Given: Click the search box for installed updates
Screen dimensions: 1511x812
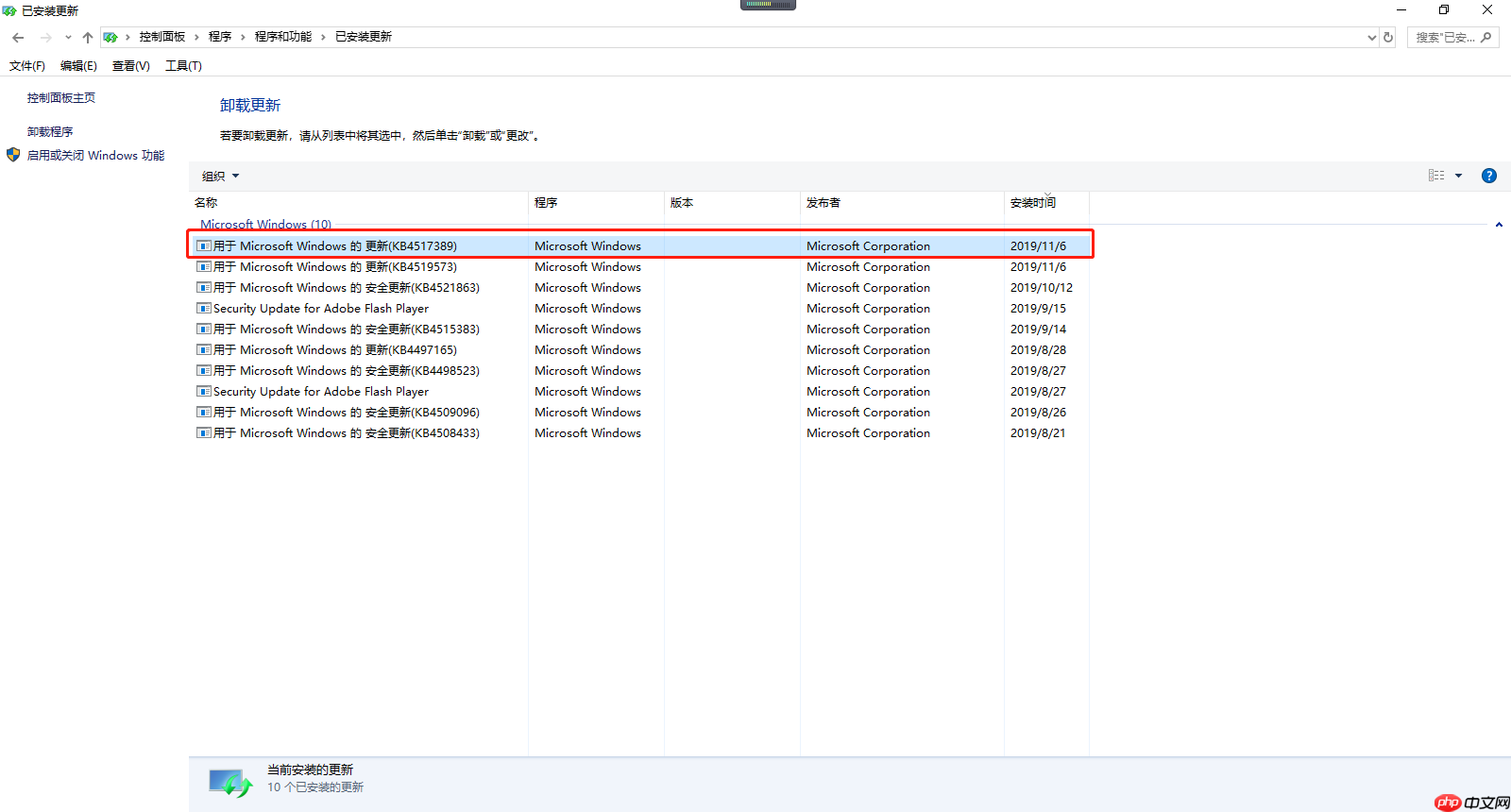Looking at the screenshot, I should (1452, 38).
